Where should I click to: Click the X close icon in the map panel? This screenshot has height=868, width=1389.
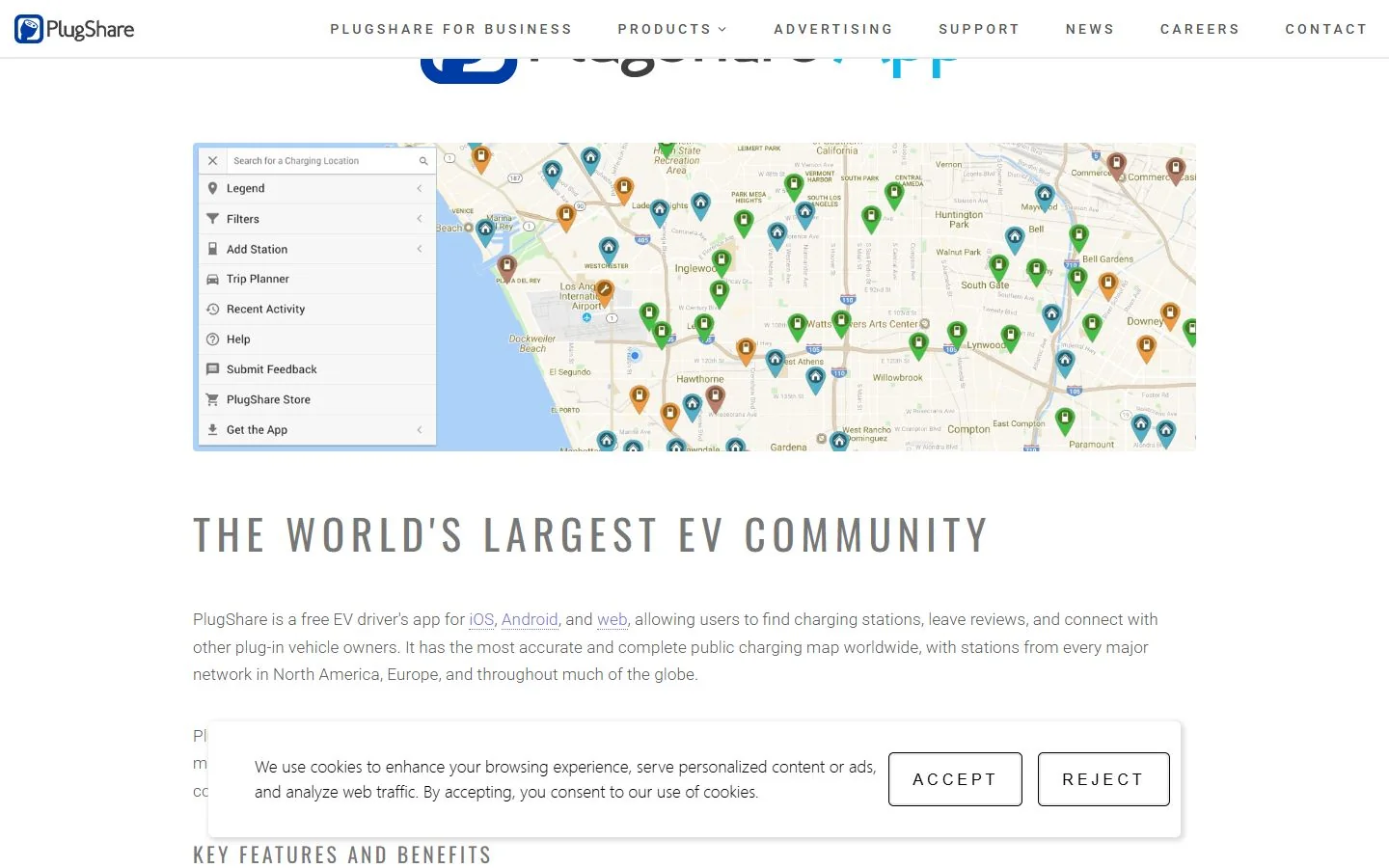point(212,161)
